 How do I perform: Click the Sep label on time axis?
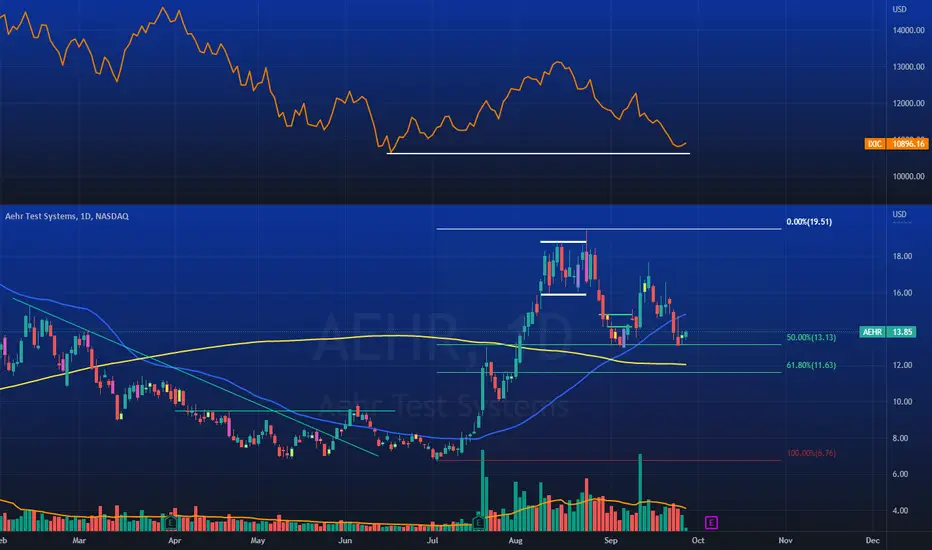pos(610,540)
